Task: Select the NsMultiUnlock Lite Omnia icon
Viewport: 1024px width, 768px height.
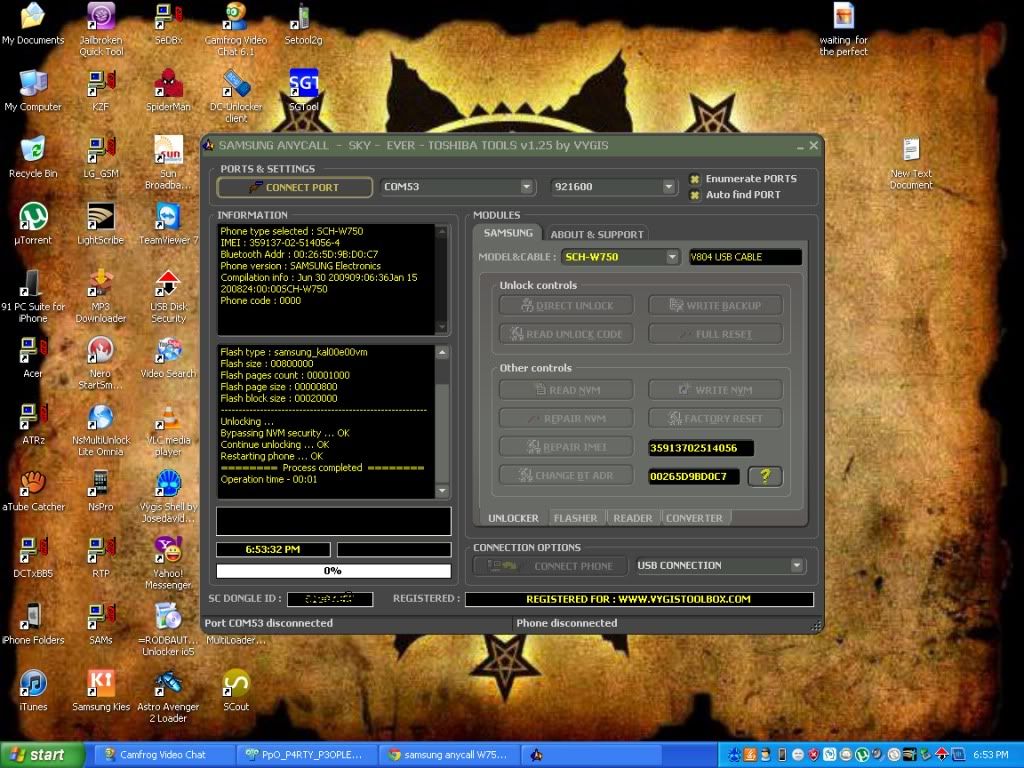Action: [101, 429]
